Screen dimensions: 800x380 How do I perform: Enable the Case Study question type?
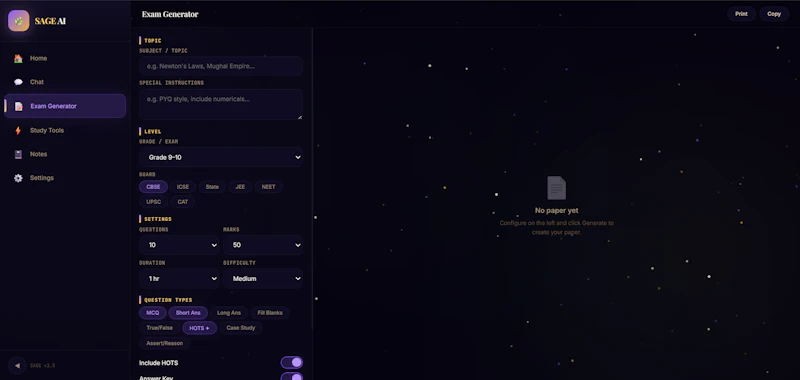click(241, 328)
